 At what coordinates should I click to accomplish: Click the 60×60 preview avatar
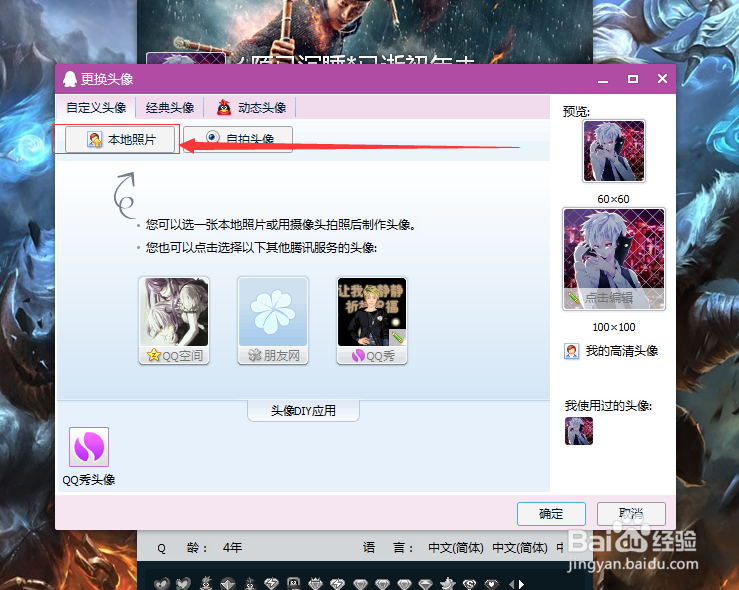tap(614, 151)
